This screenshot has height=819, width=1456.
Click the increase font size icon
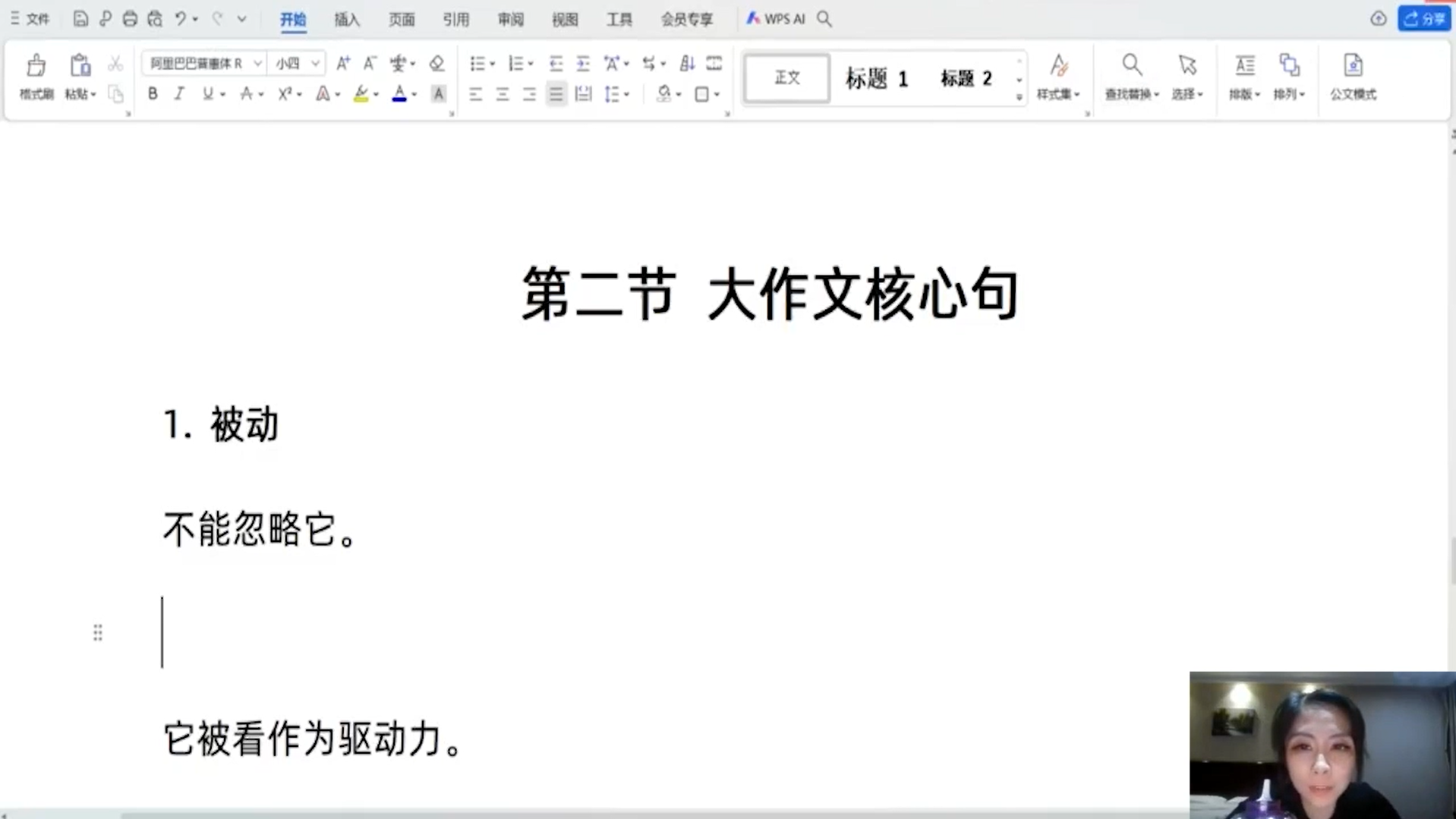pyautogui.click(x=343, y=64)
